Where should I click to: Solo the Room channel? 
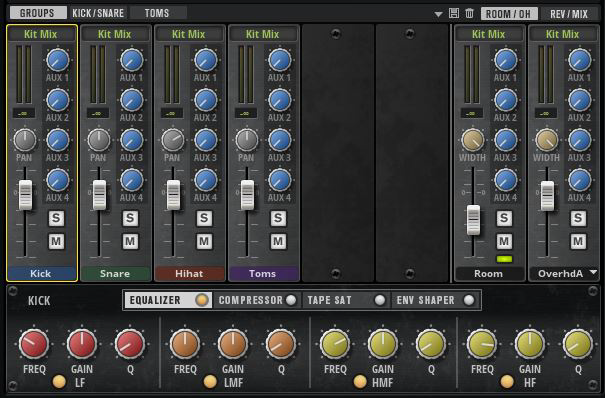coord(504,218)
